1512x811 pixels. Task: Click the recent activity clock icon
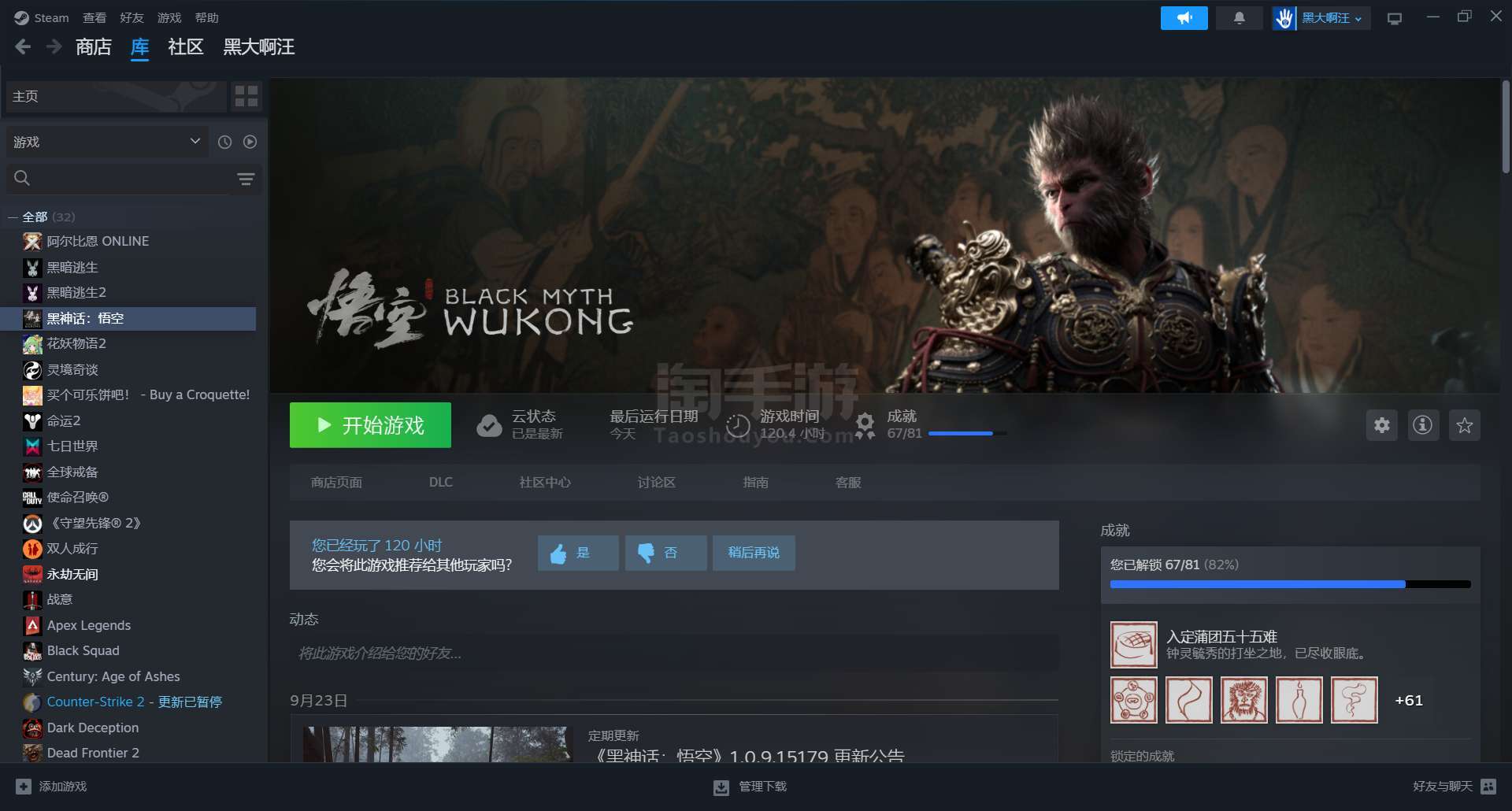tap(224, 142)
